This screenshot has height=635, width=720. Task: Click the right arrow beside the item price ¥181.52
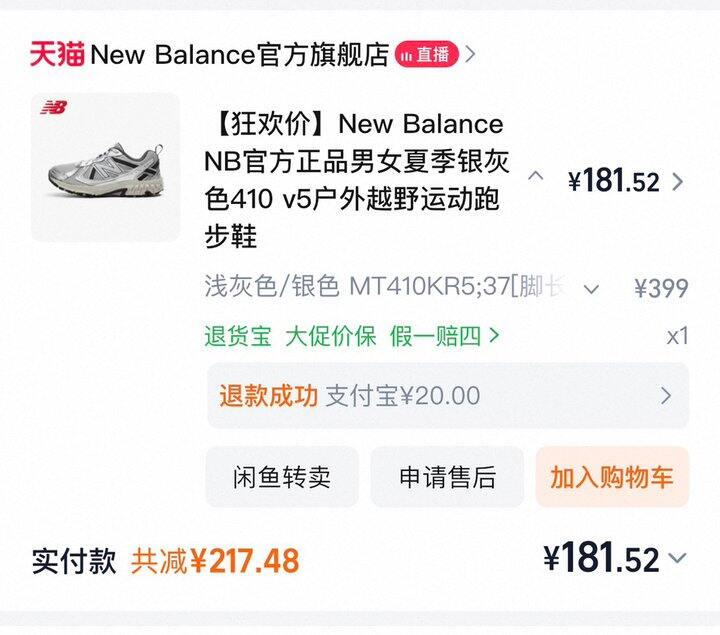[x=678, y=181]
